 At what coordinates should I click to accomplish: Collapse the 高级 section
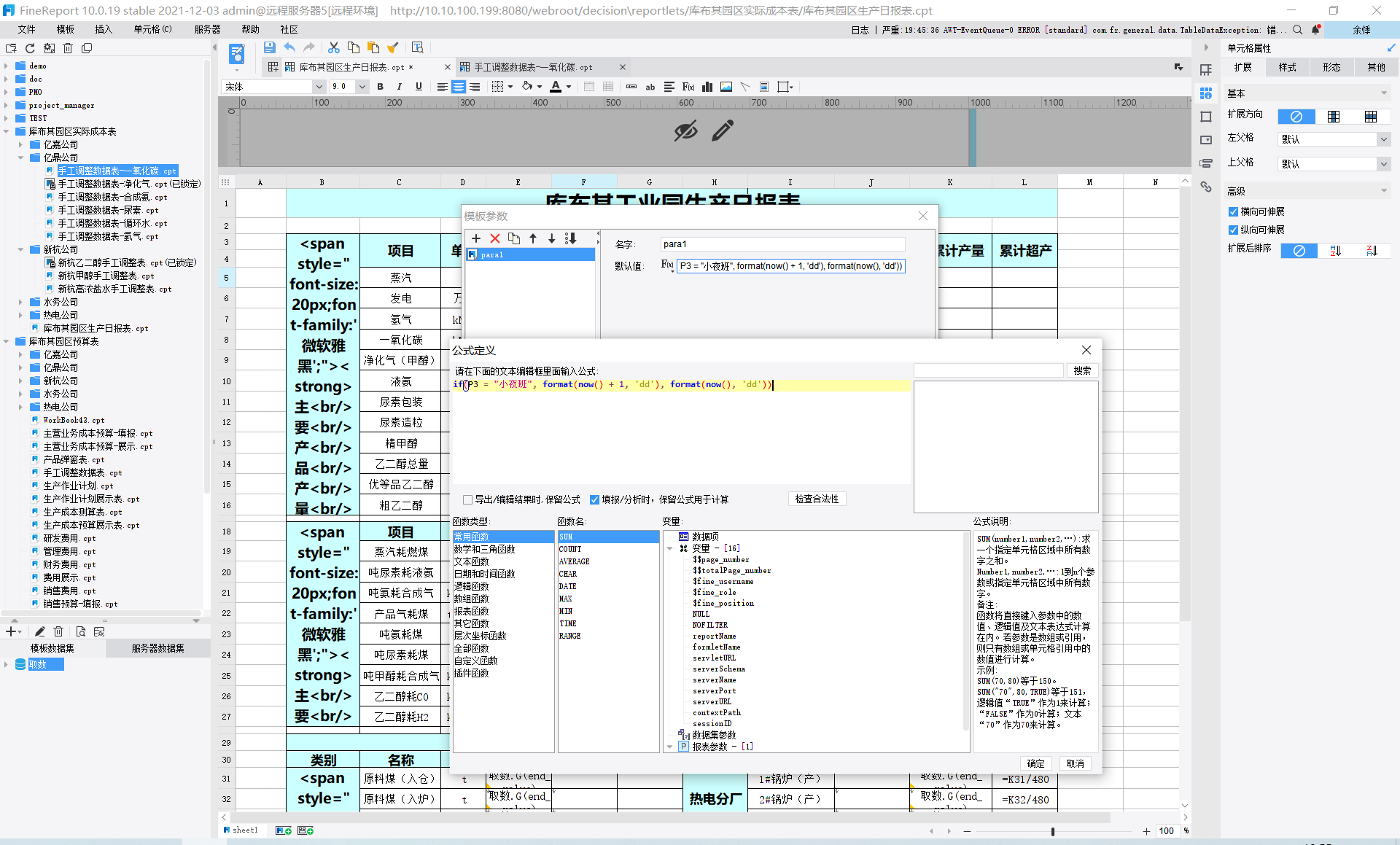pos(1384,191)
